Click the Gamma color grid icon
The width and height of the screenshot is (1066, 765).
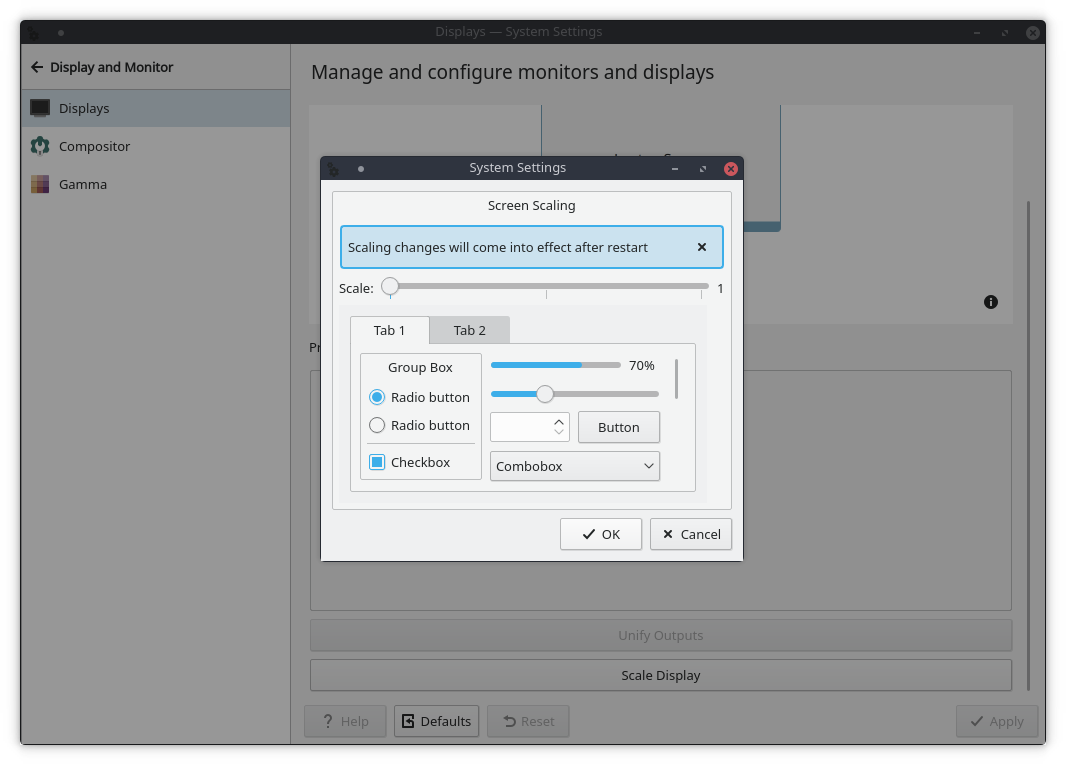pos(40,184)
